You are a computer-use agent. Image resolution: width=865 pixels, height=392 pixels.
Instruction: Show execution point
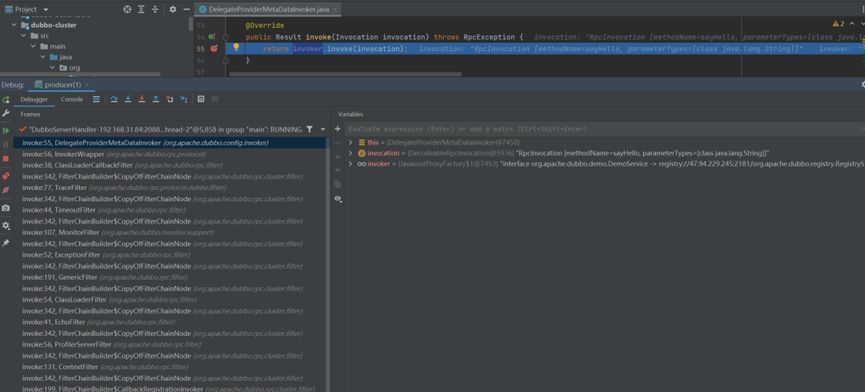96,99
